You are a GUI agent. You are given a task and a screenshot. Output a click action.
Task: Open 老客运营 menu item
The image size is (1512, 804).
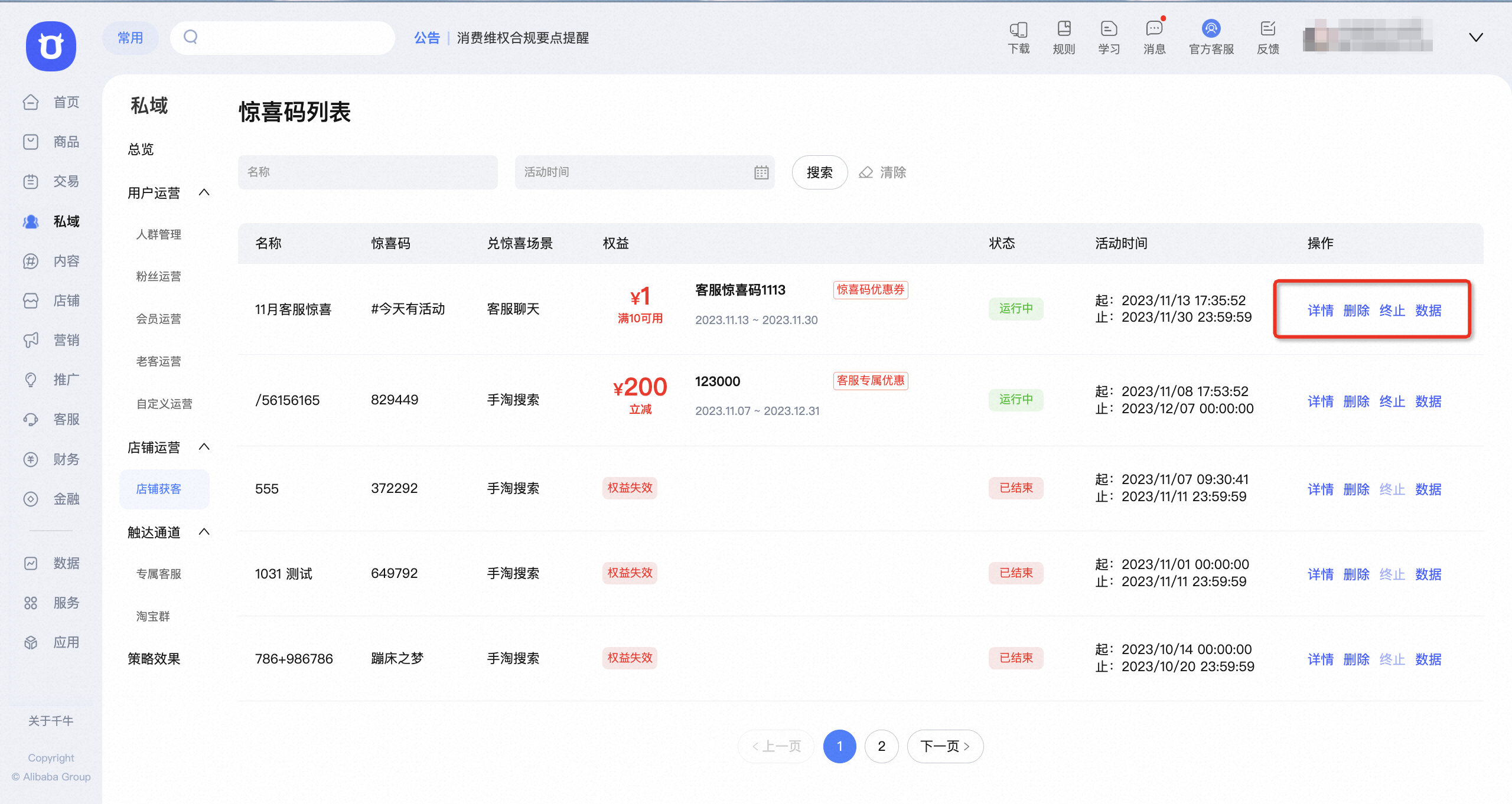[x=159, y=361]
